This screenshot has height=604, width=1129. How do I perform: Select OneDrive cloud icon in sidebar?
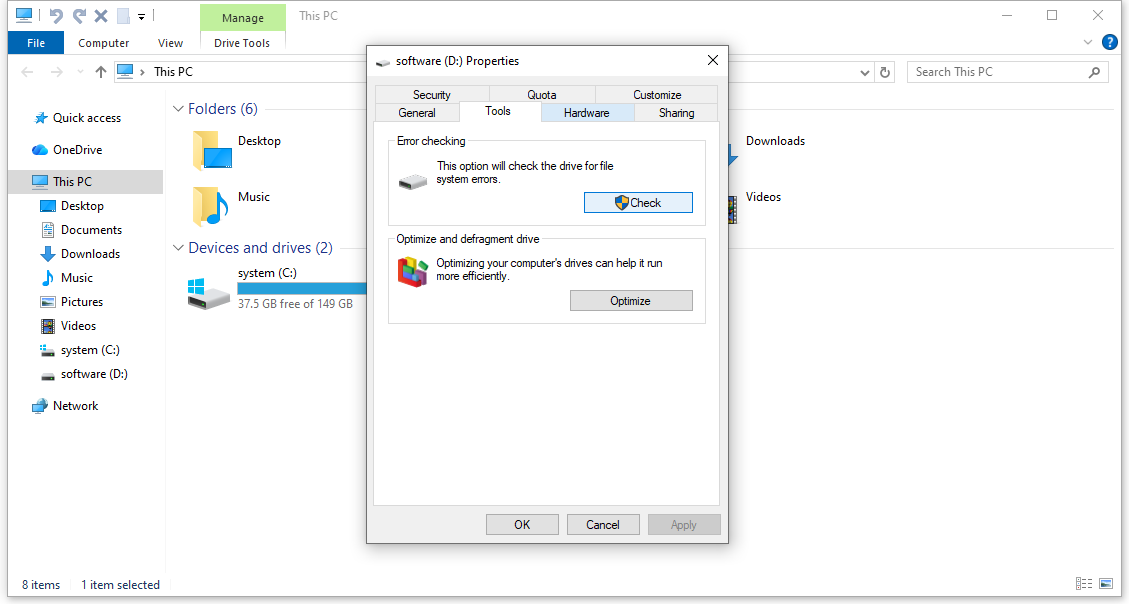tap(40, 150)
